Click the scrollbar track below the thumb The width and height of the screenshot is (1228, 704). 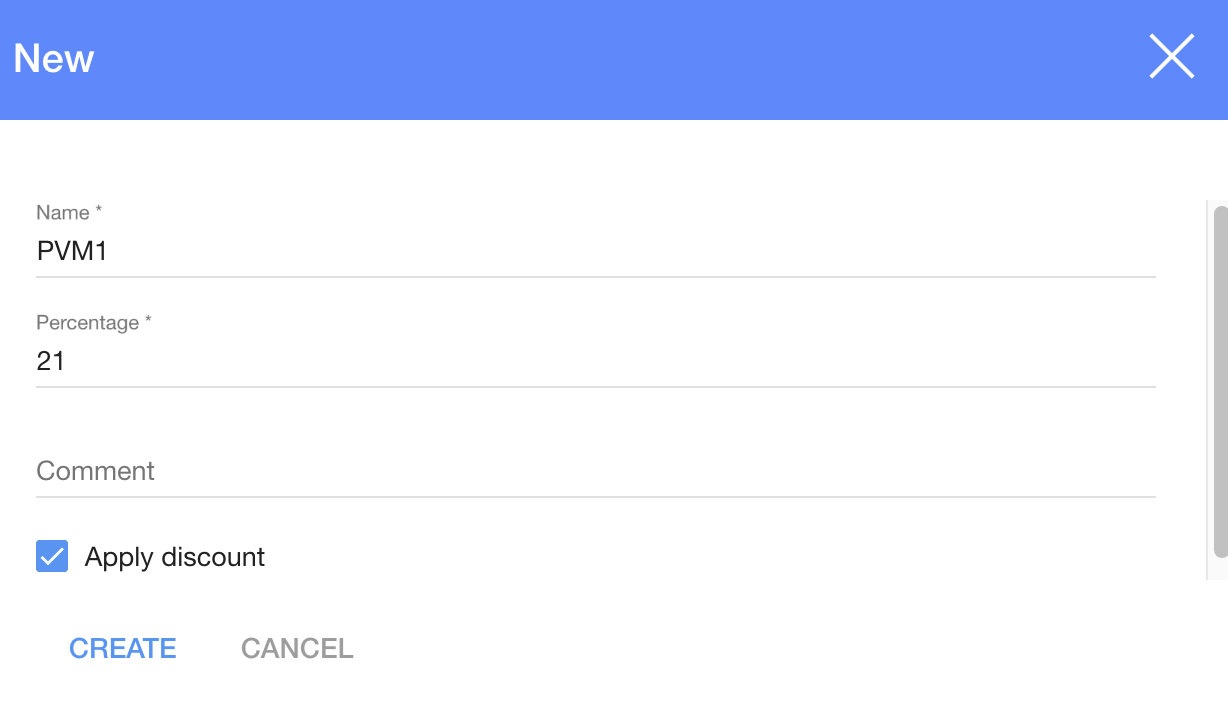click(x=1220, y=568)
